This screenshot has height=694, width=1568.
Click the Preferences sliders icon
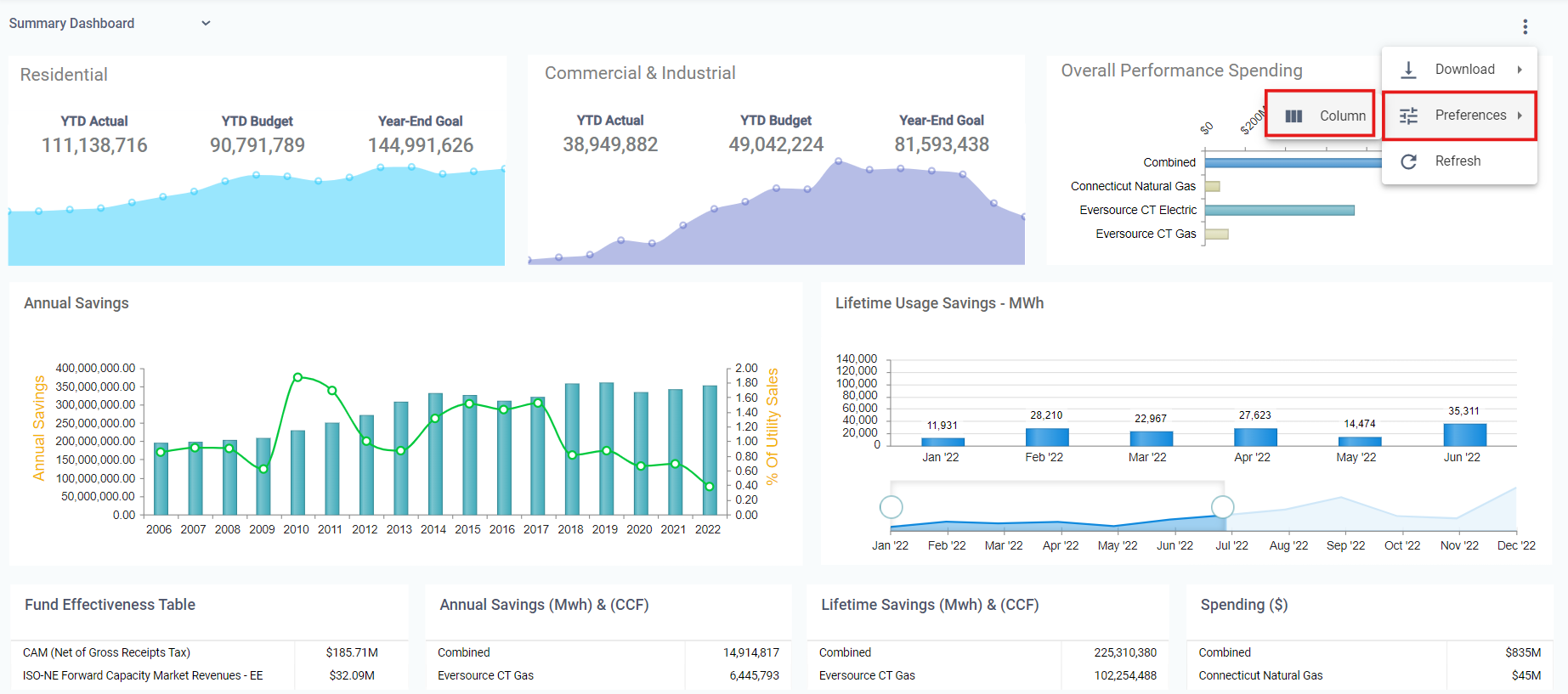point(1408,116)
